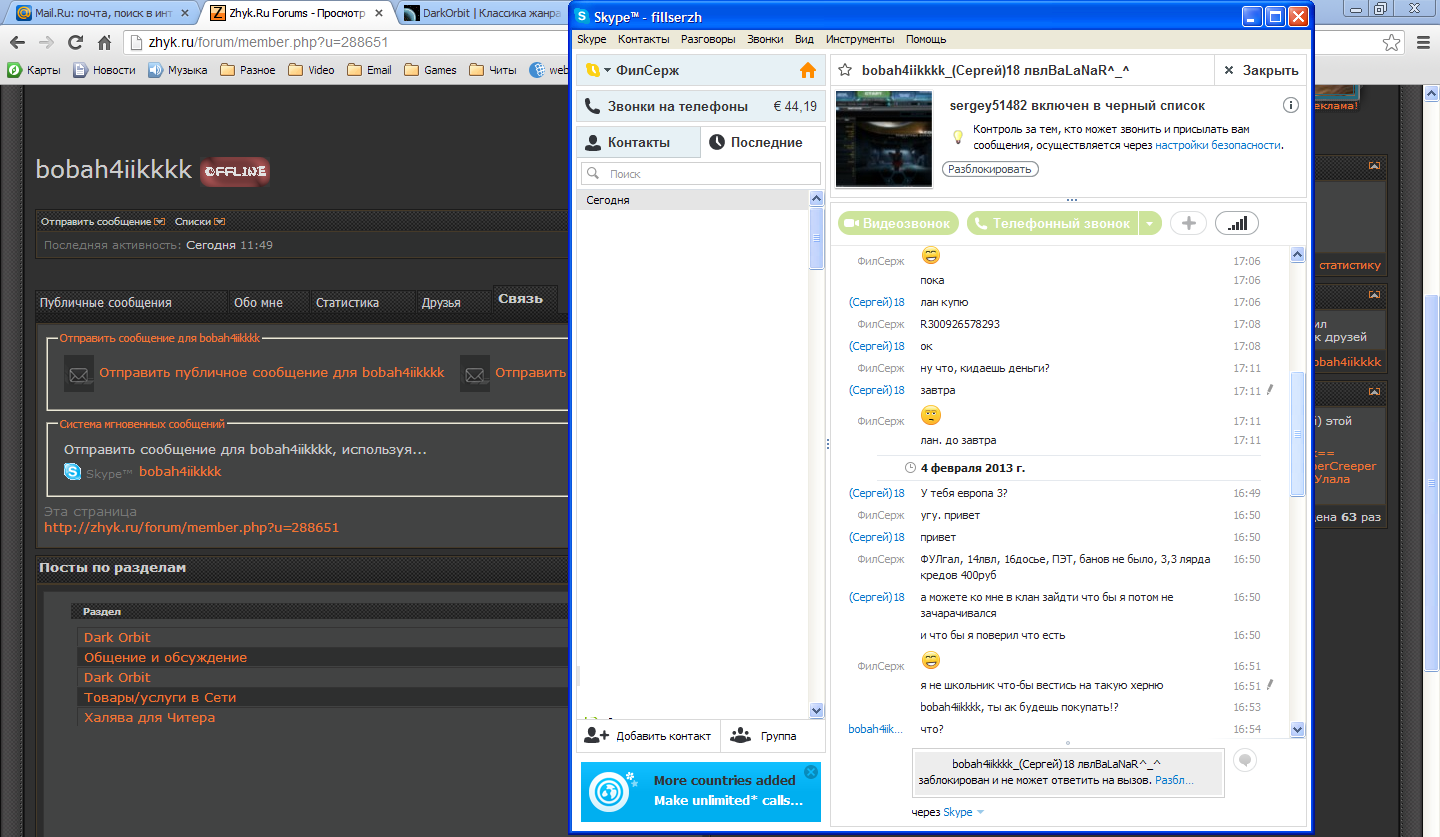The width and height of the screenshot is (1440, 837).
Task: Click the call quality signal bars button
Action: tap(1237, 223)
